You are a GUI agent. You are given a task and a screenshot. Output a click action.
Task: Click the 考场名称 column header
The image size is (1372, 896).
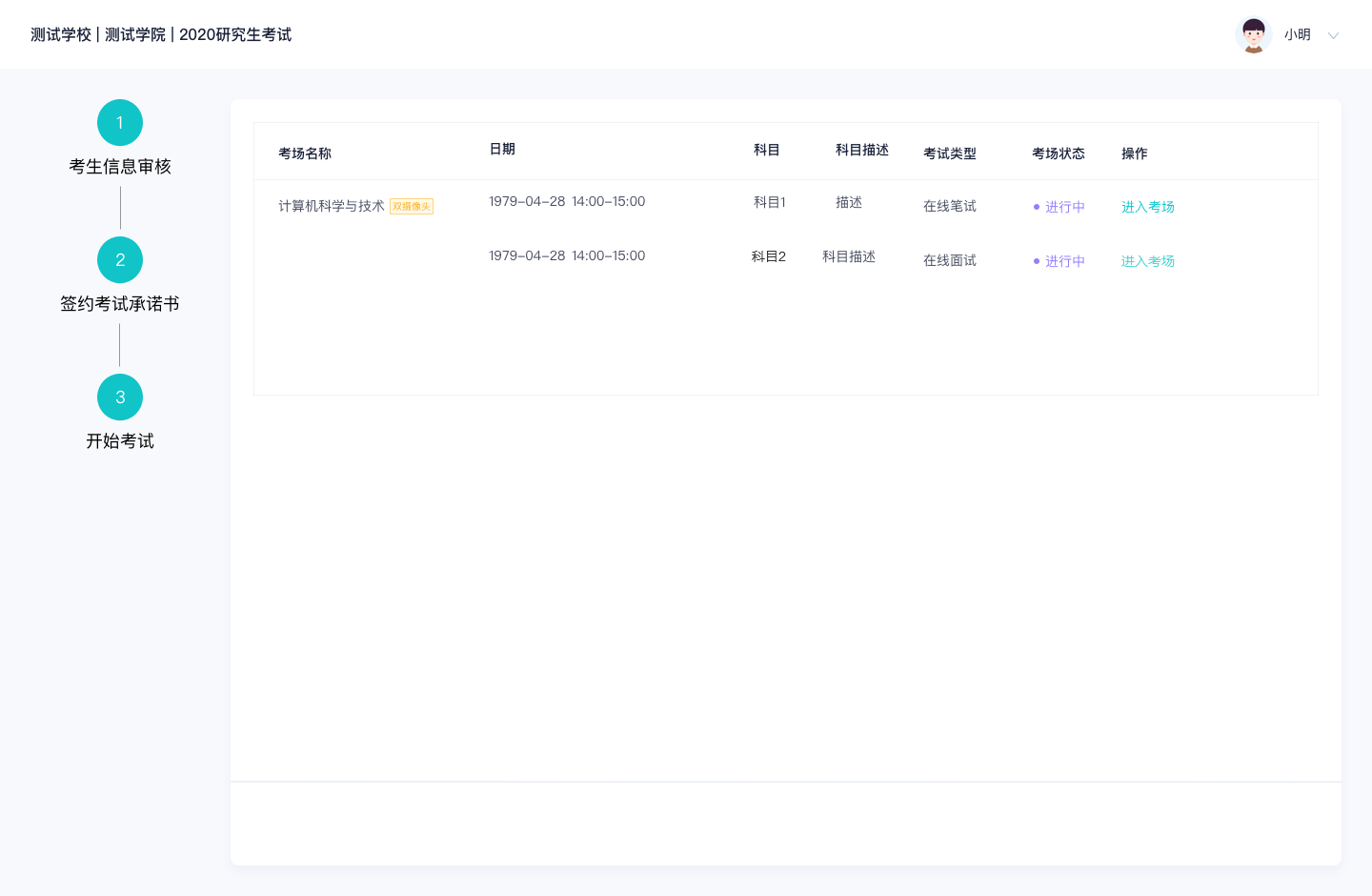[x=305, y=153]
